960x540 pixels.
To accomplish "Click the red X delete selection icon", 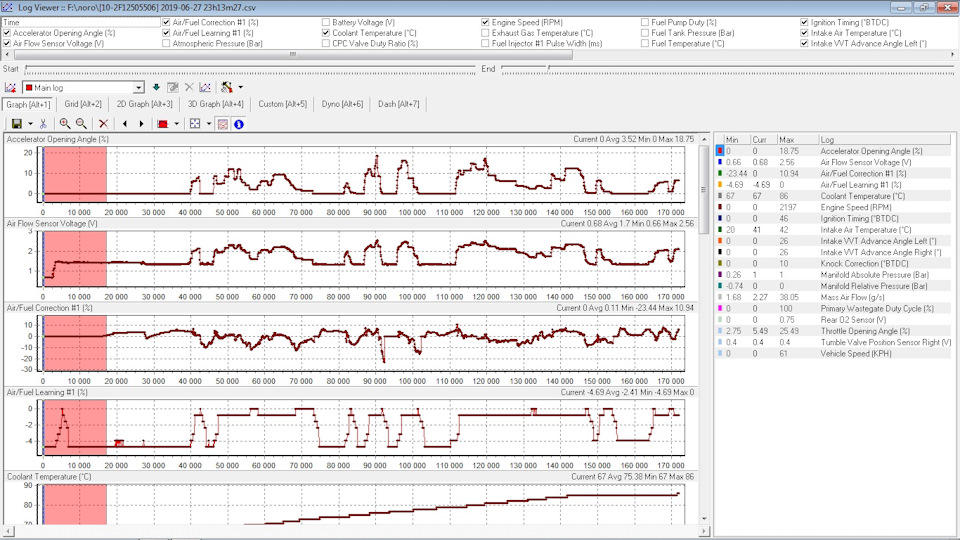I will click(103, 124).
